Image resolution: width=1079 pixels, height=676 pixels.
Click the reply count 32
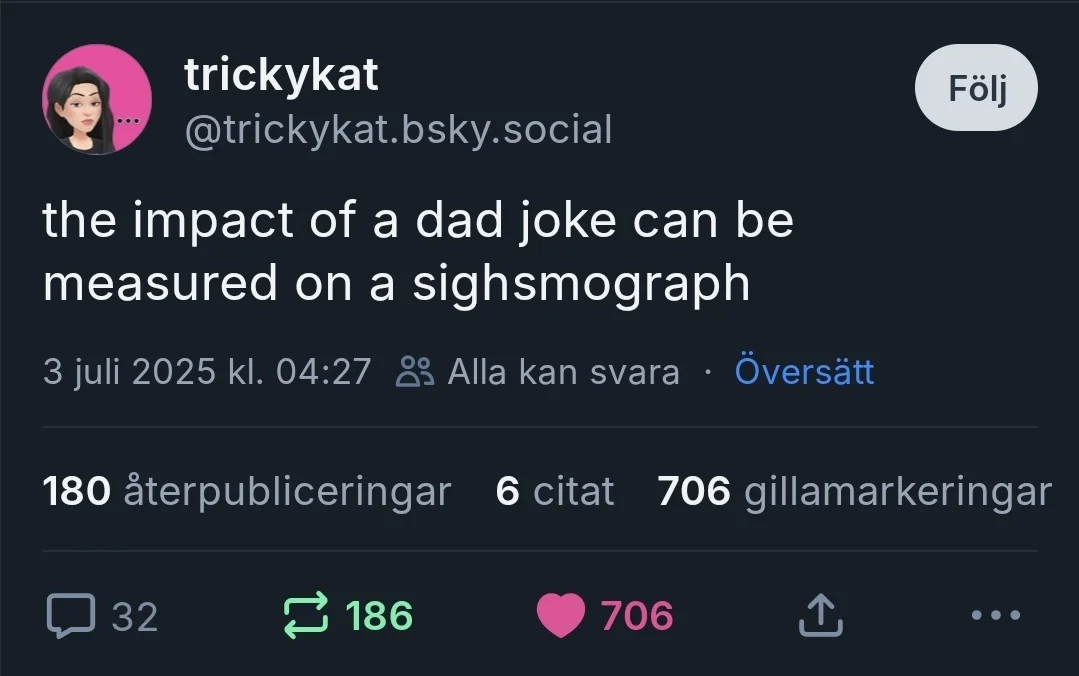[x=135, y=616]
